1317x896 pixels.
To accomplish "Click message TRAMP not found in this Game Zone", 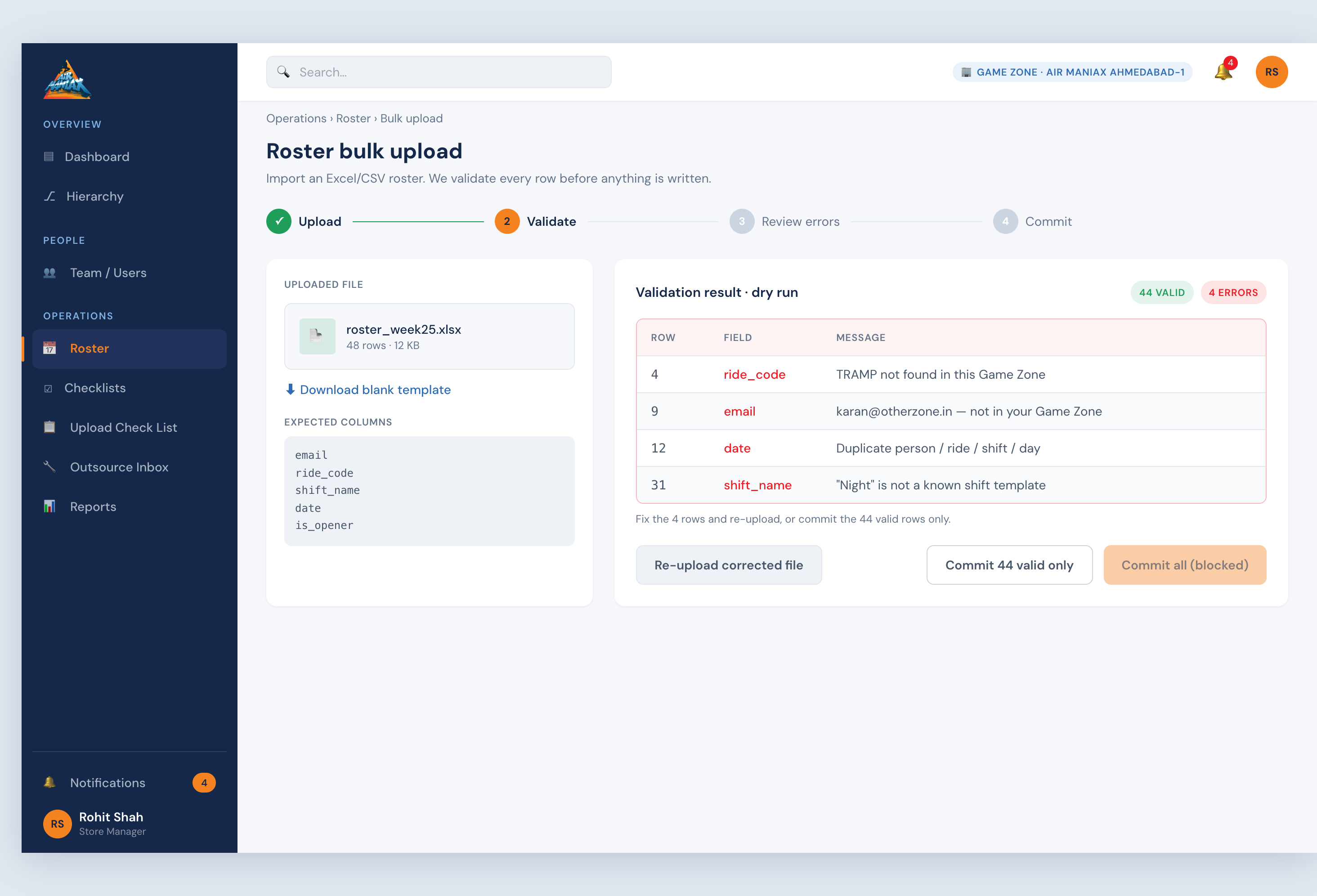I will (x=941, y=374).
